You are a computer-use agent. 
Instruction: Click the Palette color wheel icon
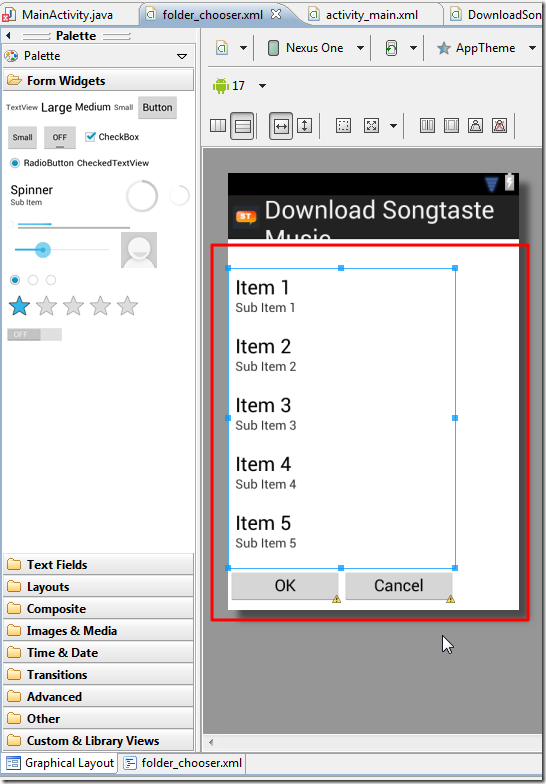click(11, 56)
